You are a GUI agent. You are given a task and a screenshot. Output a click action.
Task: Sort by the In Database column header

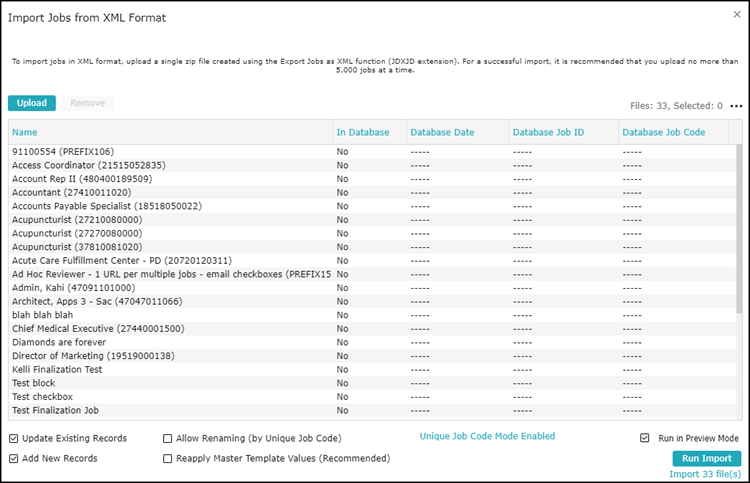coord(362,132)
